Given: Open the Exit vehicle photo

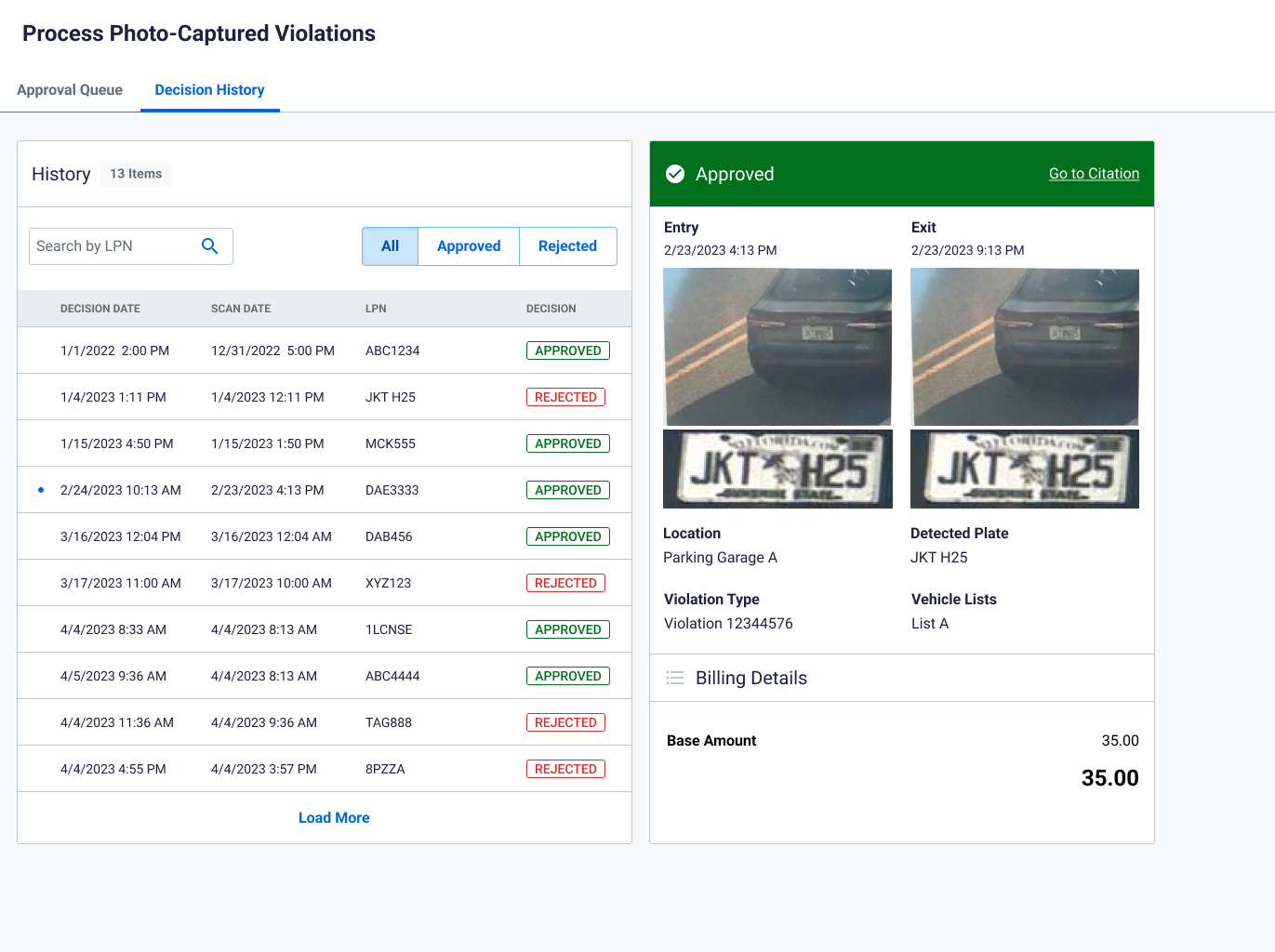Looking at the screenshot, I should coord(1025,347).
